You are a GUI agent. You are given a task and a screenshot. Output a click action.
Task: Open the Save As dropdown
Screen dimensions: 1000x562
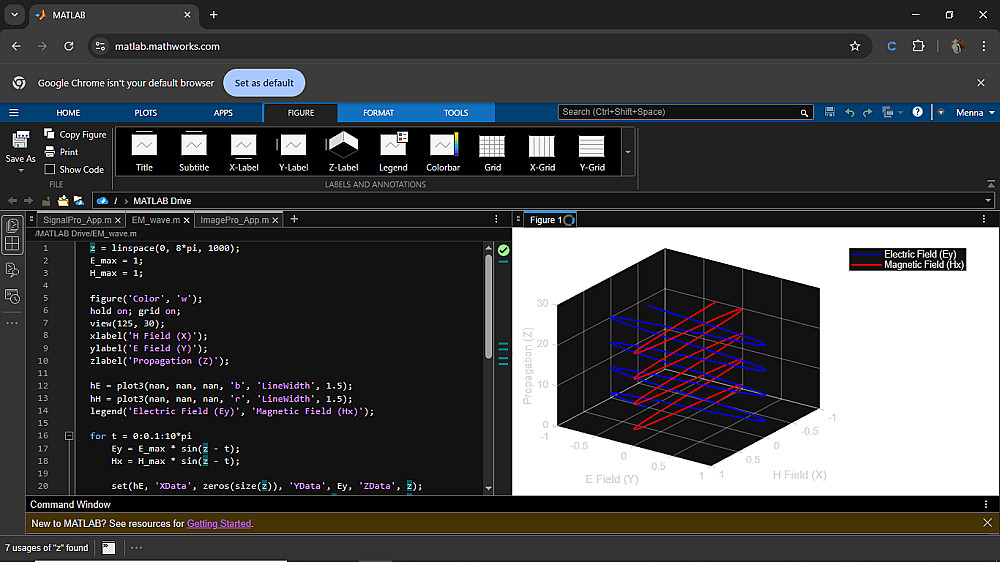coord(20,169)
